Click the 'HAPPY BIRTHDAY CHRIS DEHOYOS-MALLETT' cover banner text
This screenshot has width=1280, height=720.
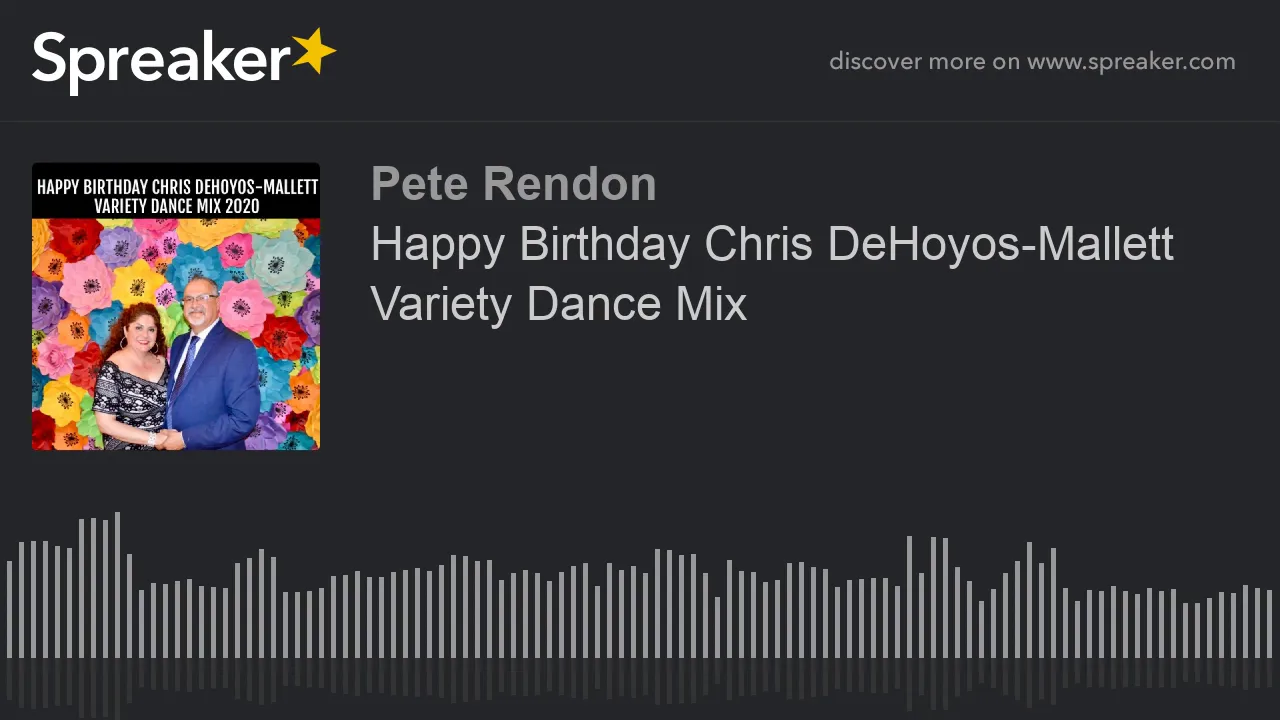[177, 187]
